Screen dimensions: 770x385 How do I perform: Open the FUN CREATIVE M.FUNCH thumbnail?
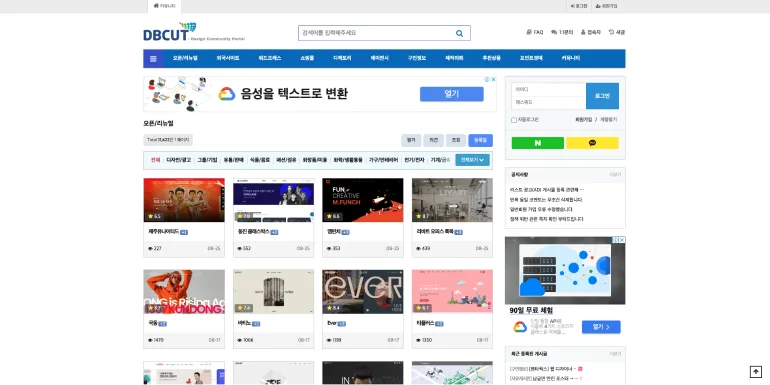(x=363, y=200)
